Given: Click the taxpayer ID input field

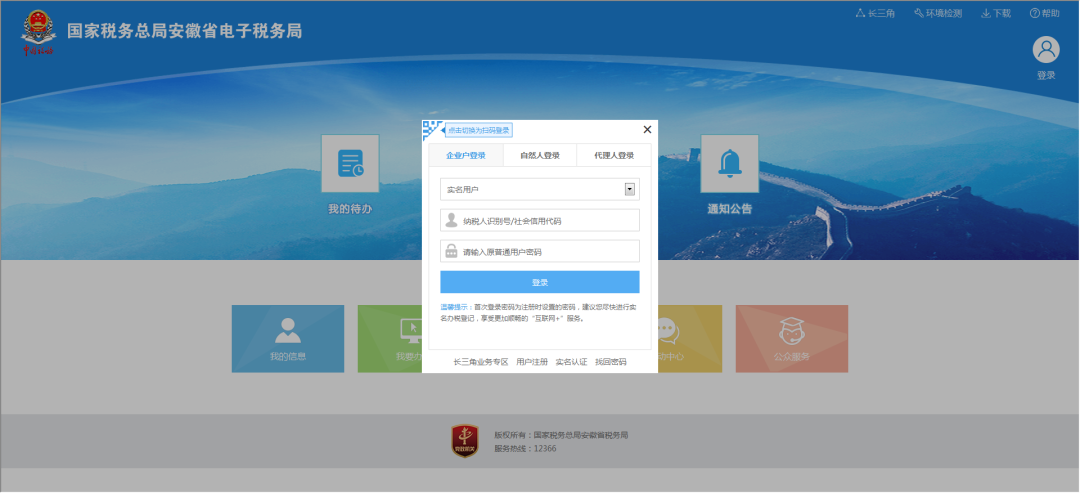Looking at the screenshot, I should tap(540, 220).
